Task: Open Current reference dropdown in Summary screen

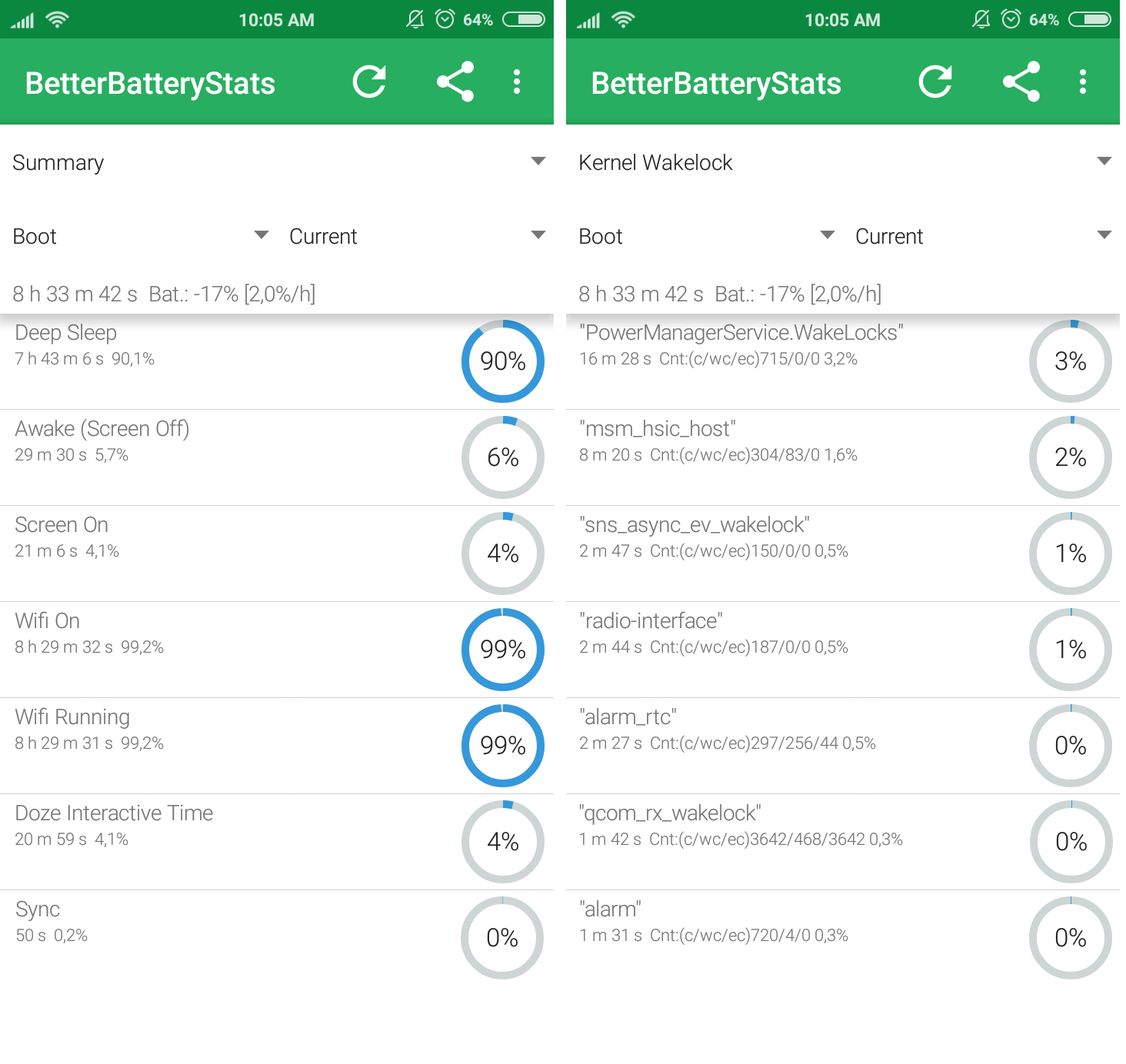Action: tap(417, 236)
